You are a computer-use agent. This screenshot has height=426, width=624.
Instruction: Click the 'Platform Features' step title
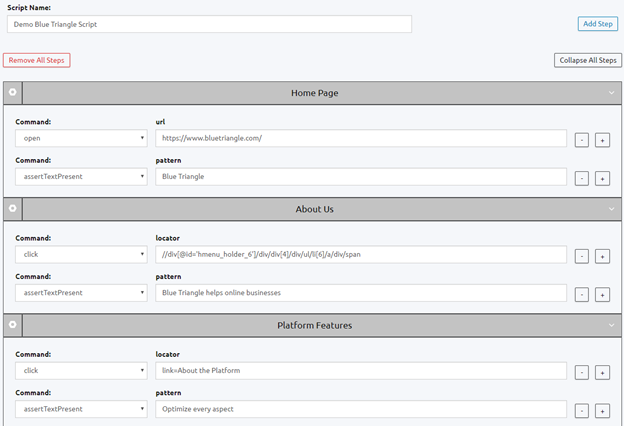point(314,325)
